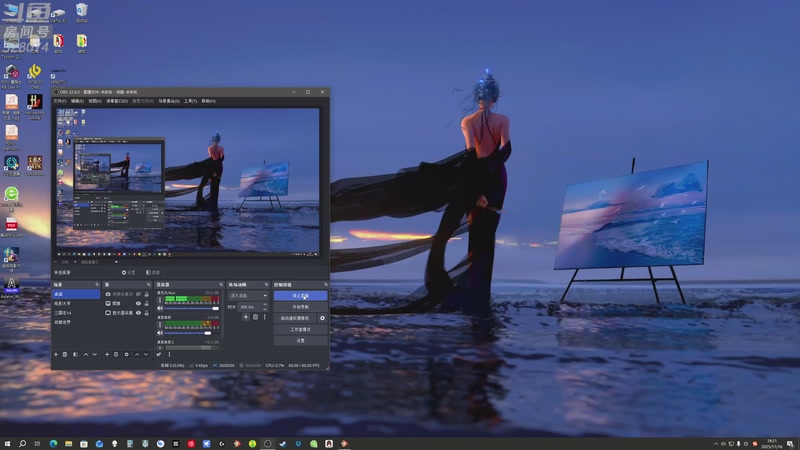Remove the scene transition with the trash icon
This screenshot has height=450, width=800.
pyautogui.click(x=256, y=317)
